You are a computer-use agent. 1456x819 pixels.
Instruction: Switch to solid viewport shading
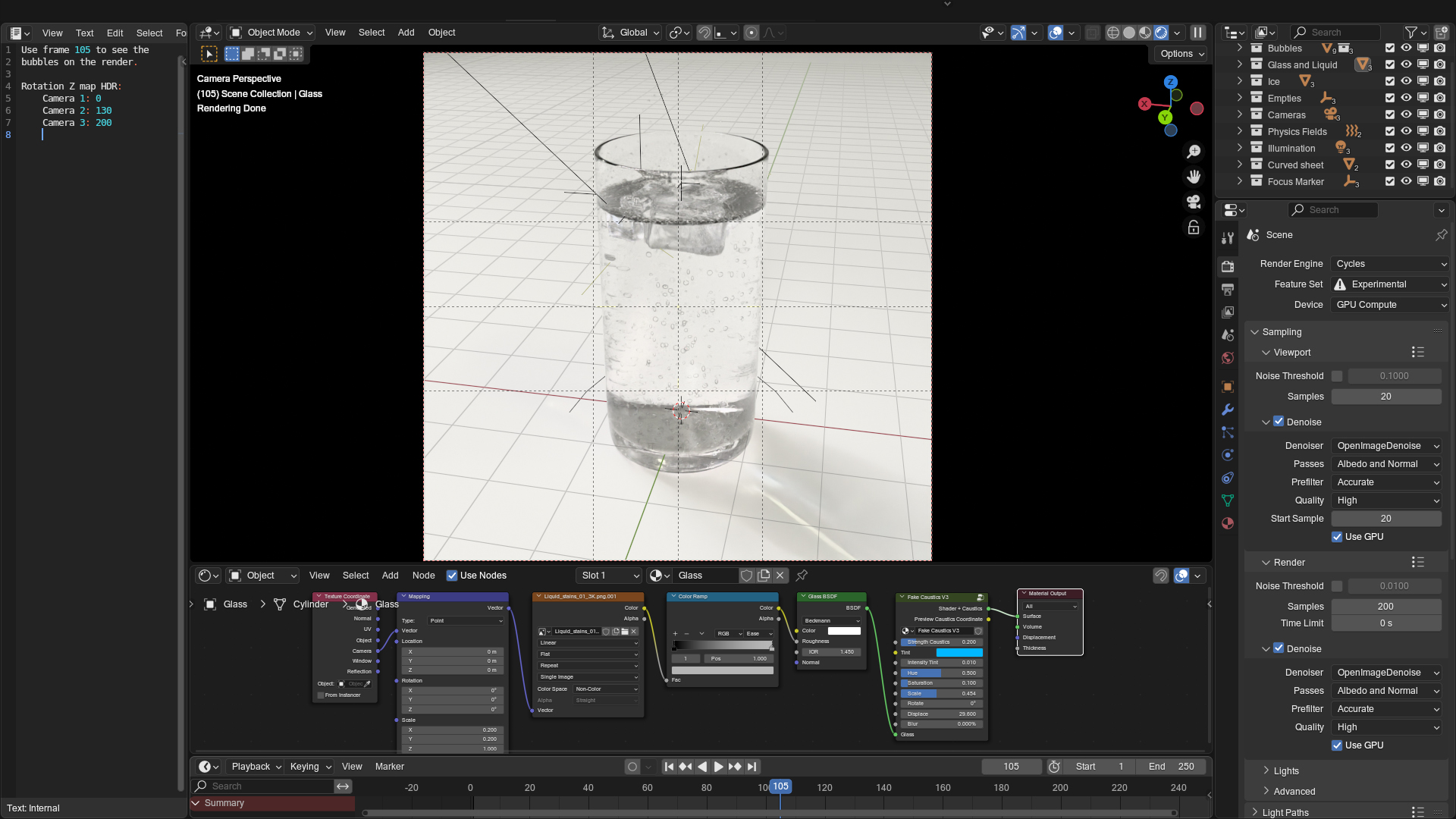click(1129, 33)
